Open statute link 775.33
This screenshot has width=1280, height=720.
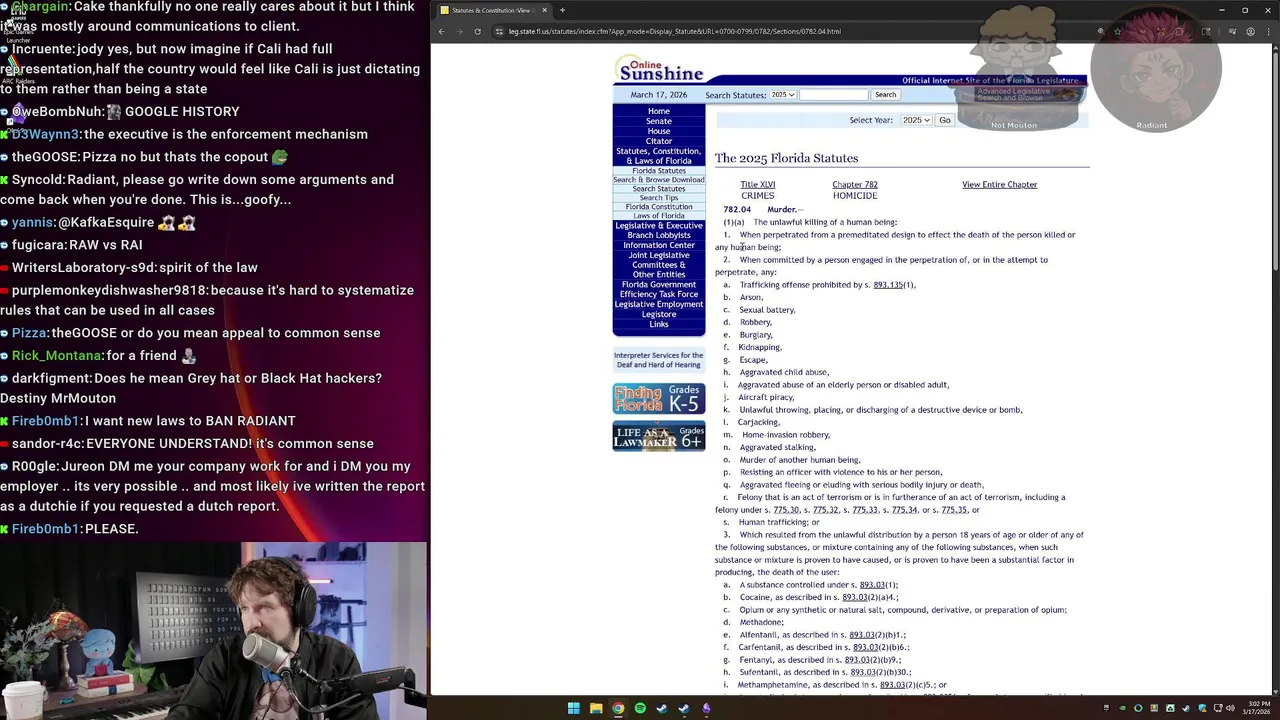pyautogui.click(x=865, y=510)
